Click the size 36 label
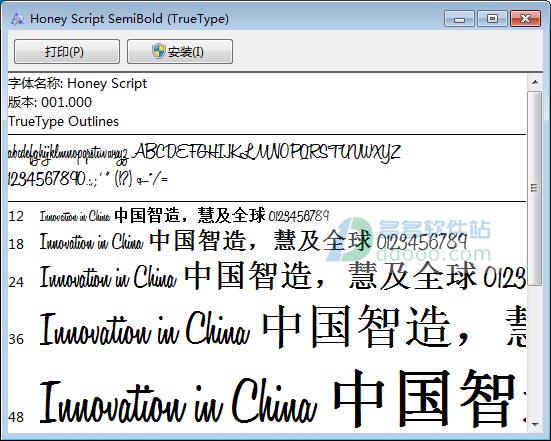The image size is (551, 441). [x=16, y=339]
